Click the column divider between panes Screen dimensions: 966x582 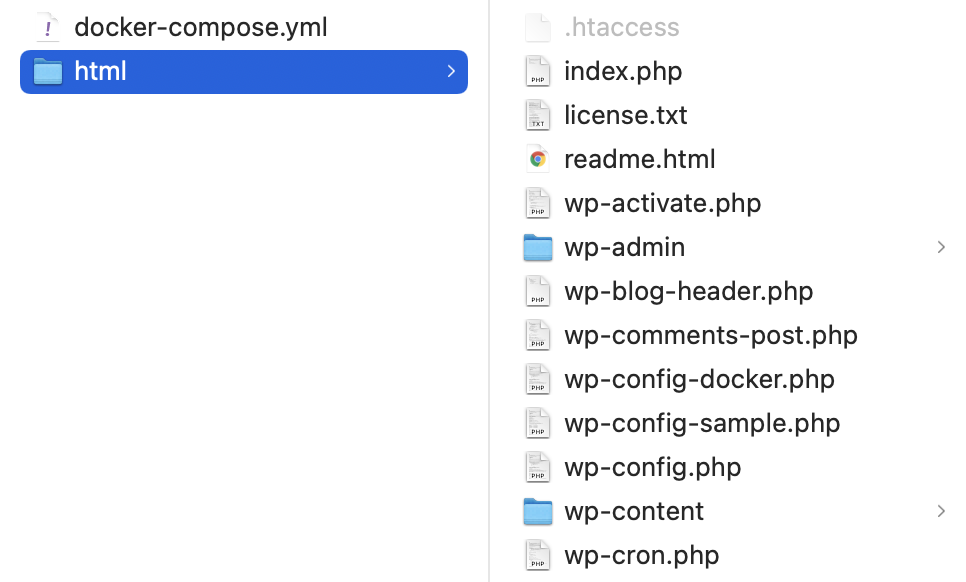[489, 291]
